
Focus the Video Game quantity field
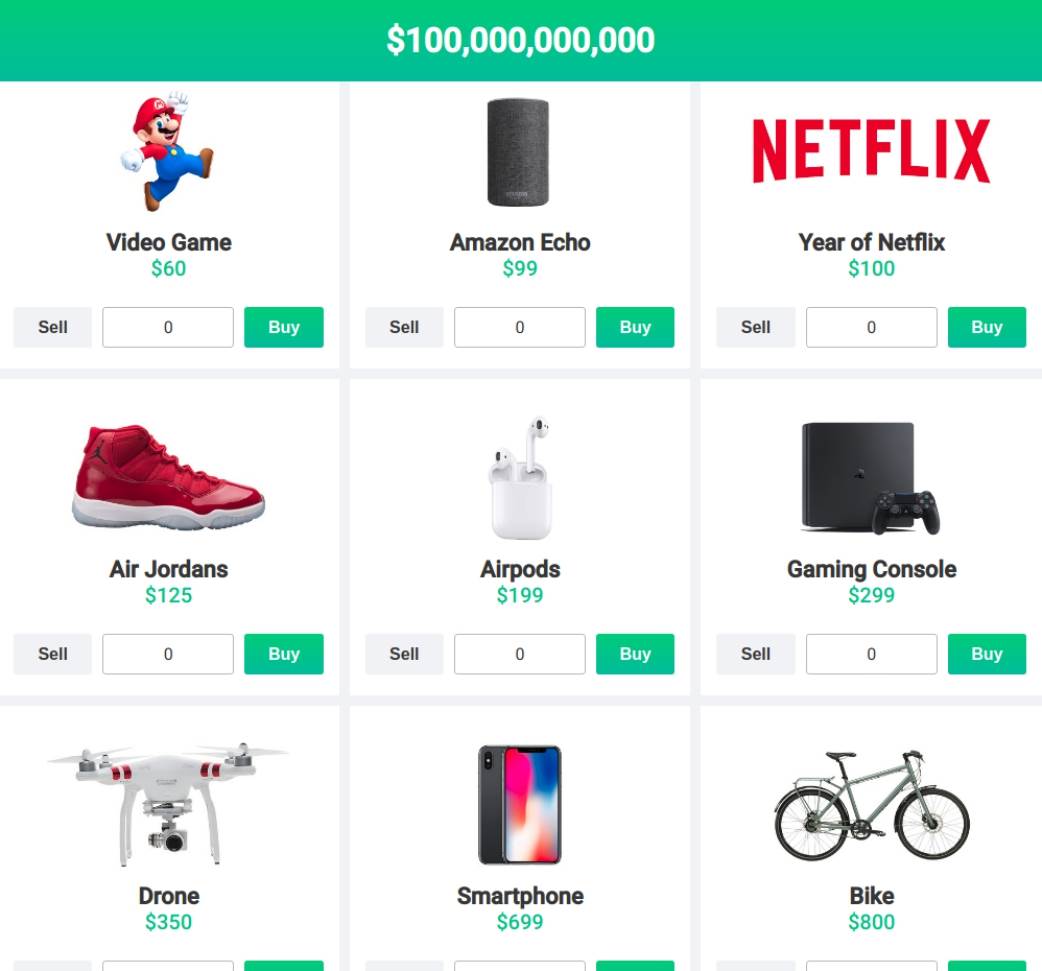point(168,327)
